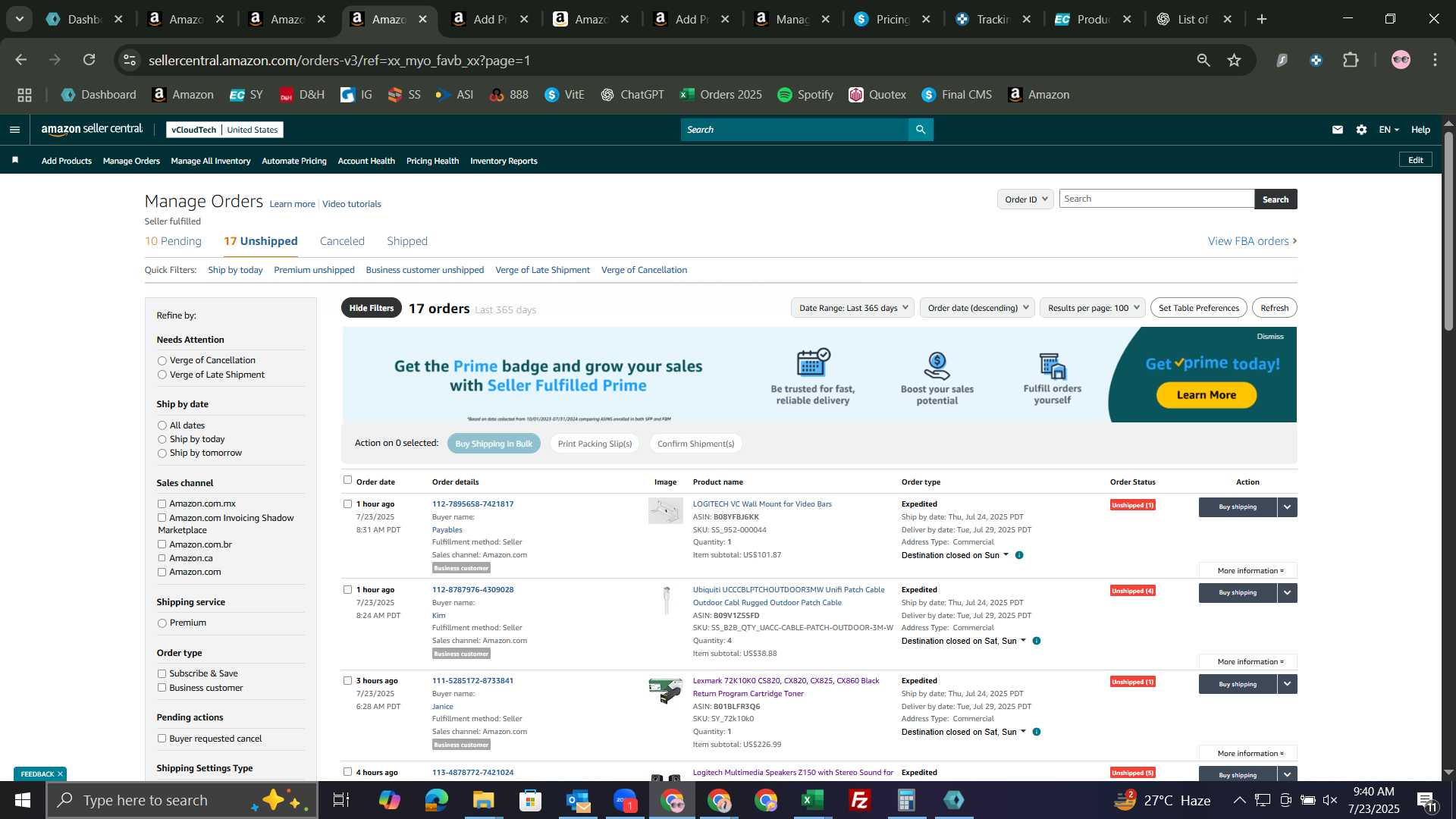
Task: Select the Ship by tomorrow radio button
Action: (x=162, y=453)
